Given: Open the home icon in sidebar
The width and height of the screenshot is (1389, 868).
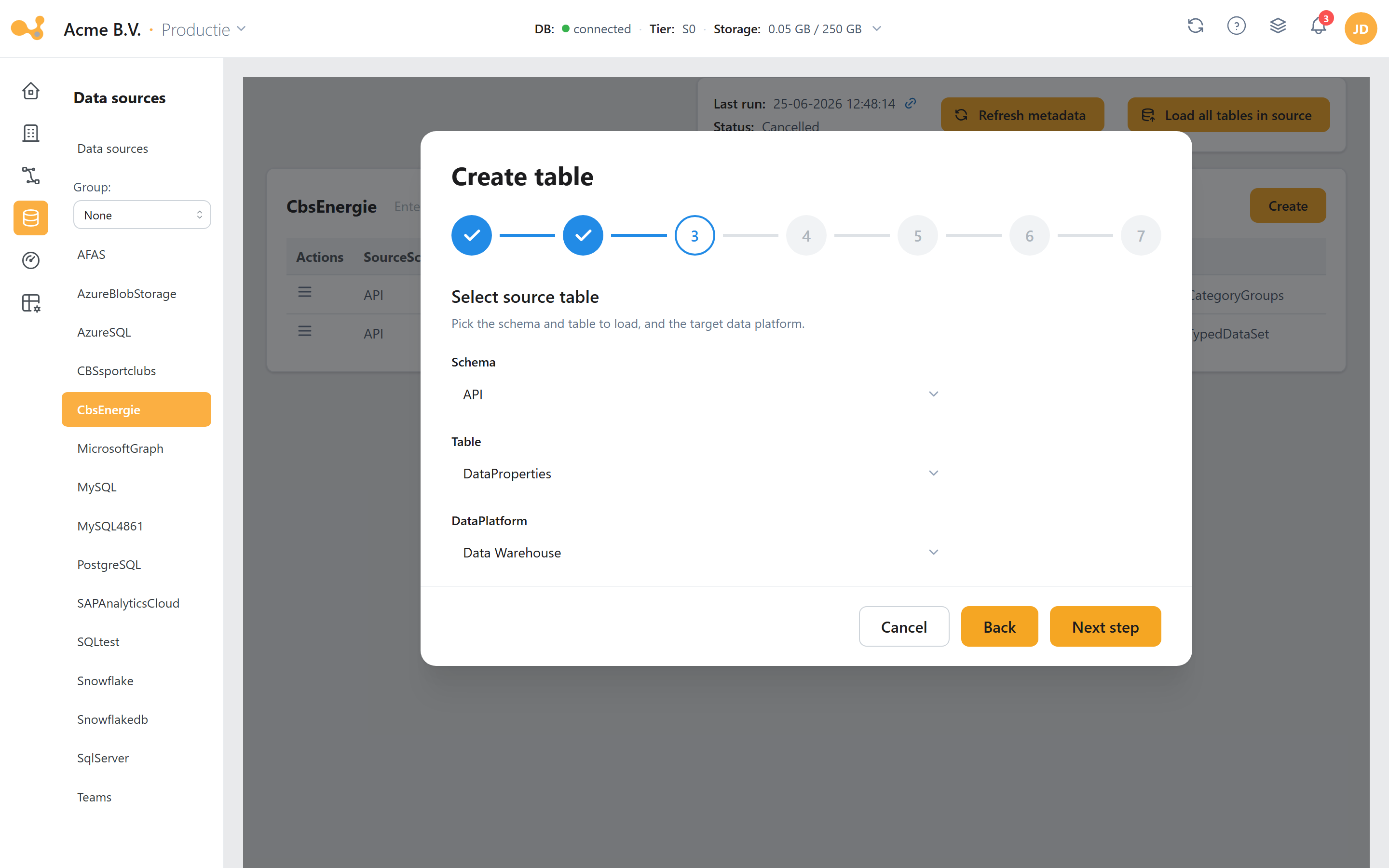Looking at the screenshot, I should pyautogui.click(x=30, y=91).
